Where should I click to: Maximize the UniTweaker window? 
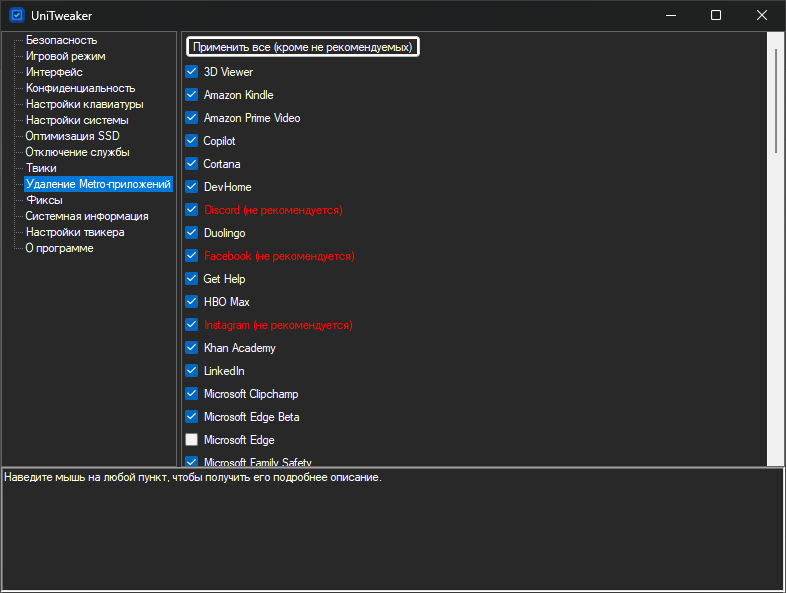tap(716, 15)
